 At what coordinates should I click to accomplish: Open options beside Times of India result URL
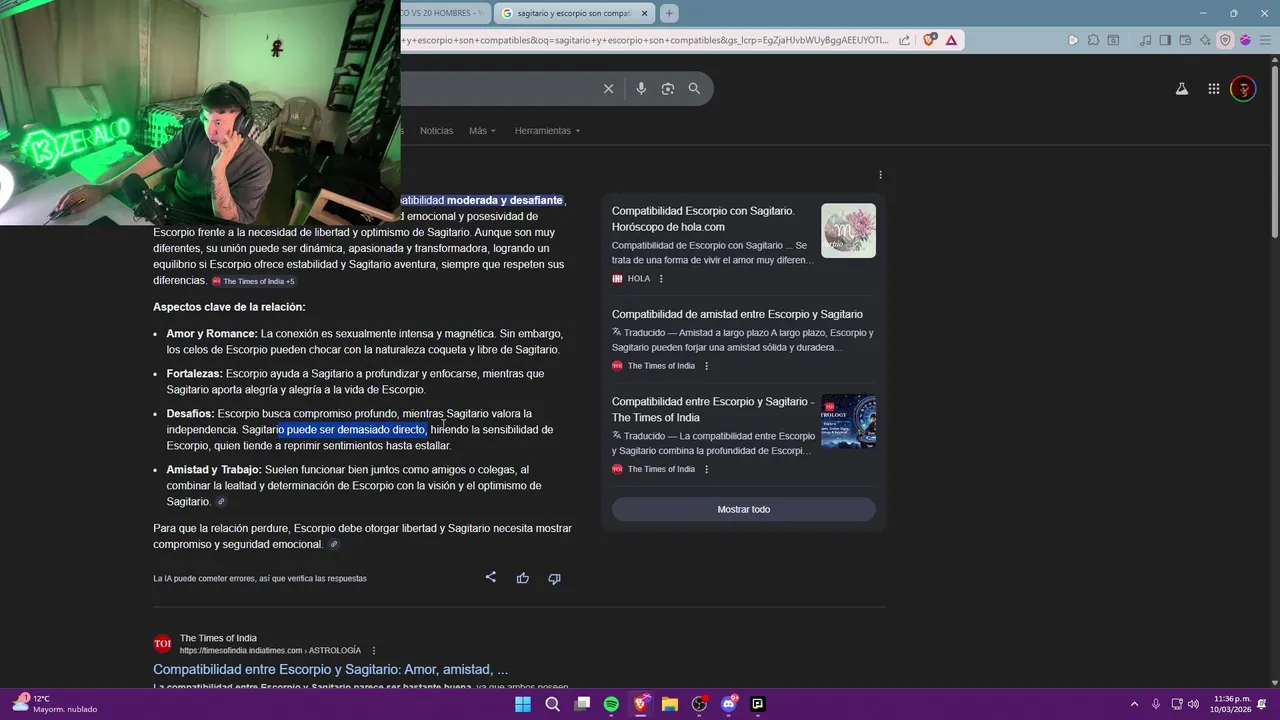coord(374,650)
